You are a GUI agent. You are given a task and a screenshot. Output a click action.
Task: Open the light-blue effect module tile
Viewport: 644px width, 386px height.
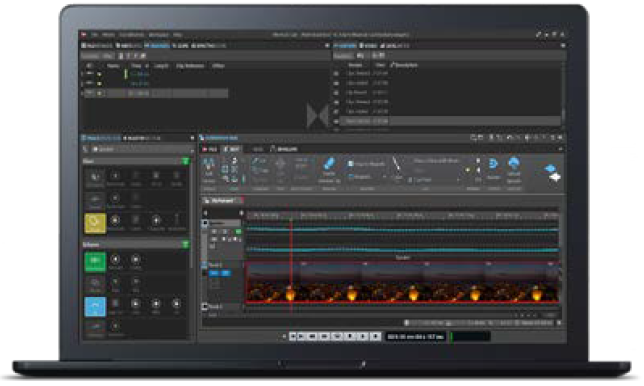click(95, 307)
